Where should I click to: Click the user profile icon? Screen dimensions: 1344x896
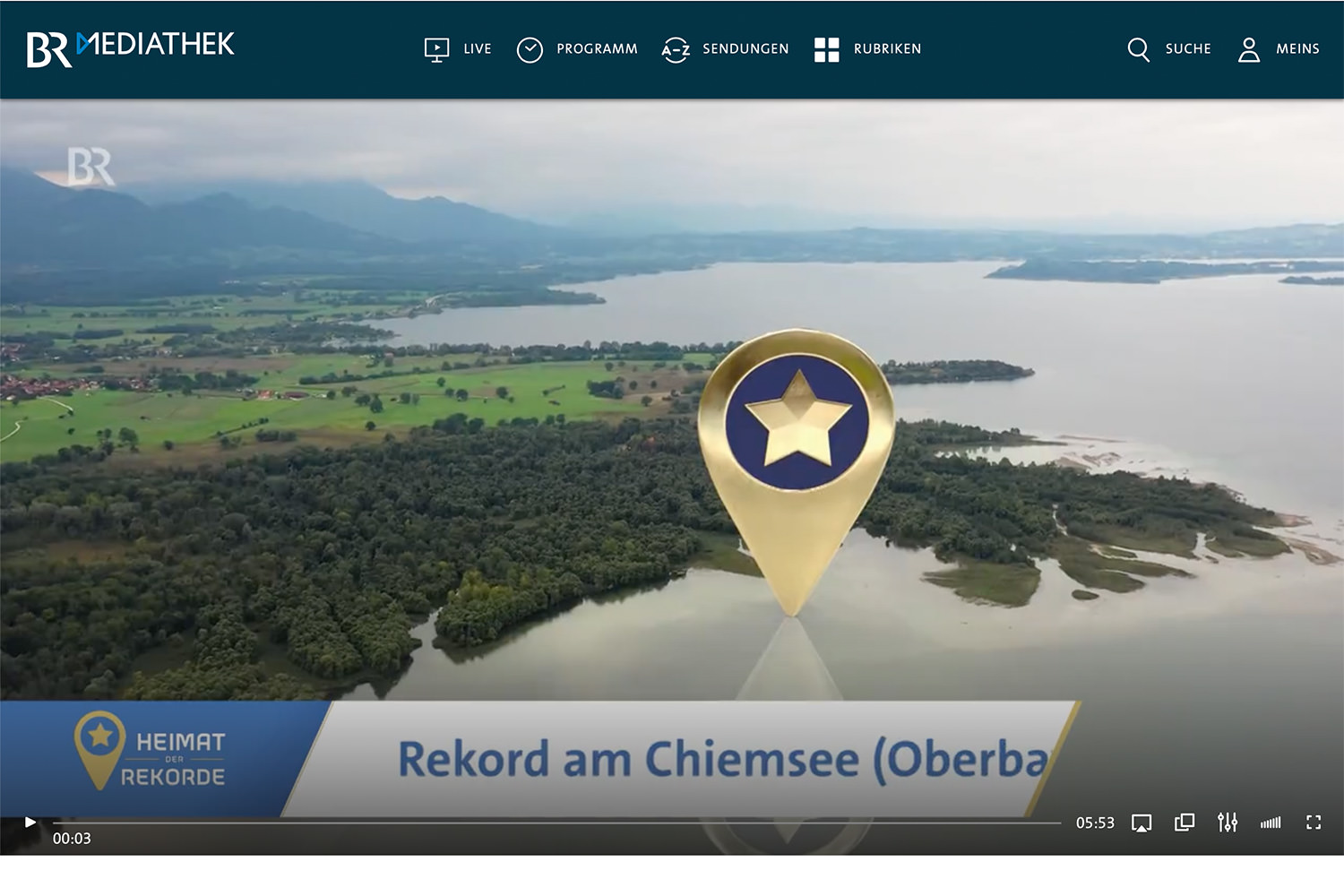pyautogui.click(x=1248, y=49)
